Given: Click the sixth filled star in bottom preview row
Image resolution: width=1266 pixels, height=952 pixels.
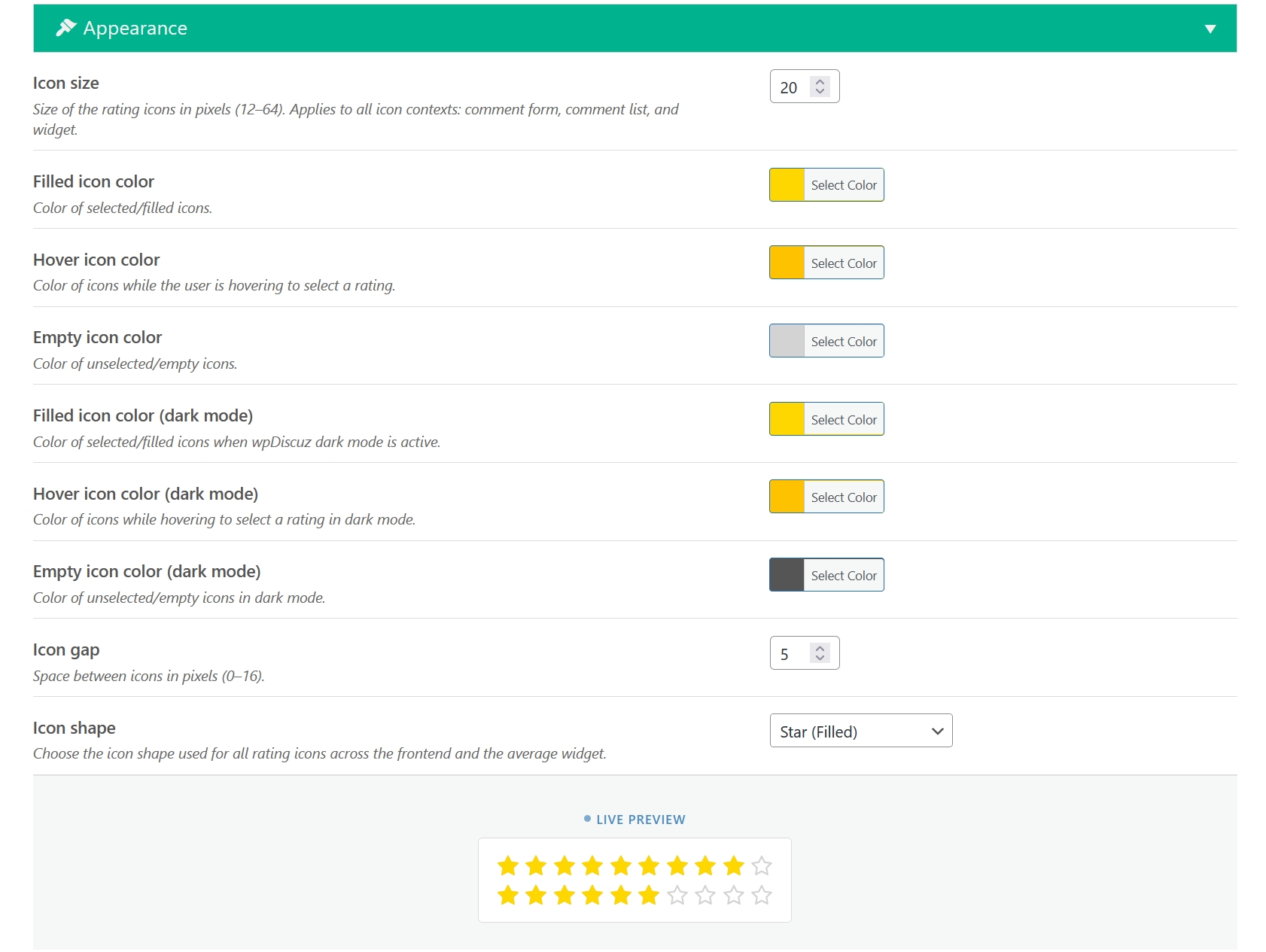Looking at the screenshot, I should 649,896.
